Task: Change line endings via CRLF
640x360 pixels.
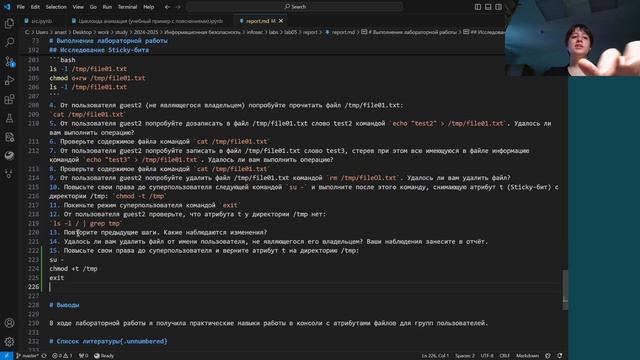Action: pyautogui.click(x=504, y=356)
